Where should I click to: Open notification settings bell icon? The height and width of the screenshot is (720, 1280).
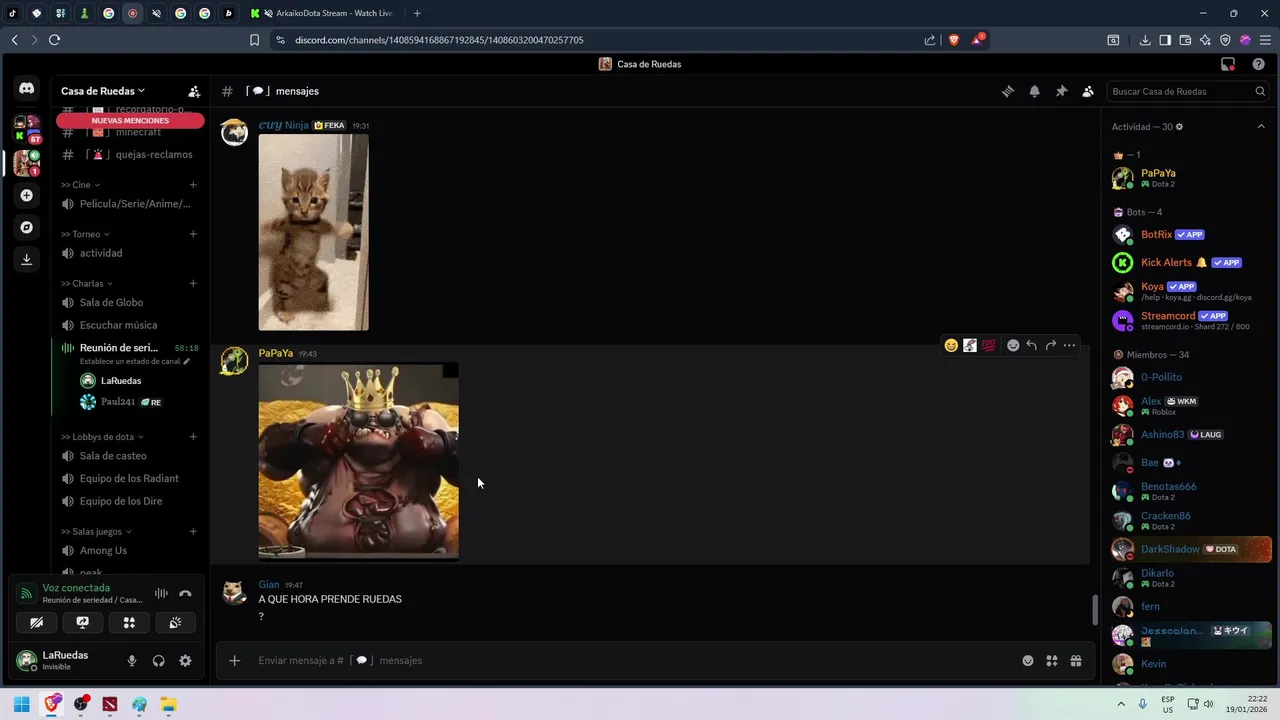click(x=1035, y=91)
